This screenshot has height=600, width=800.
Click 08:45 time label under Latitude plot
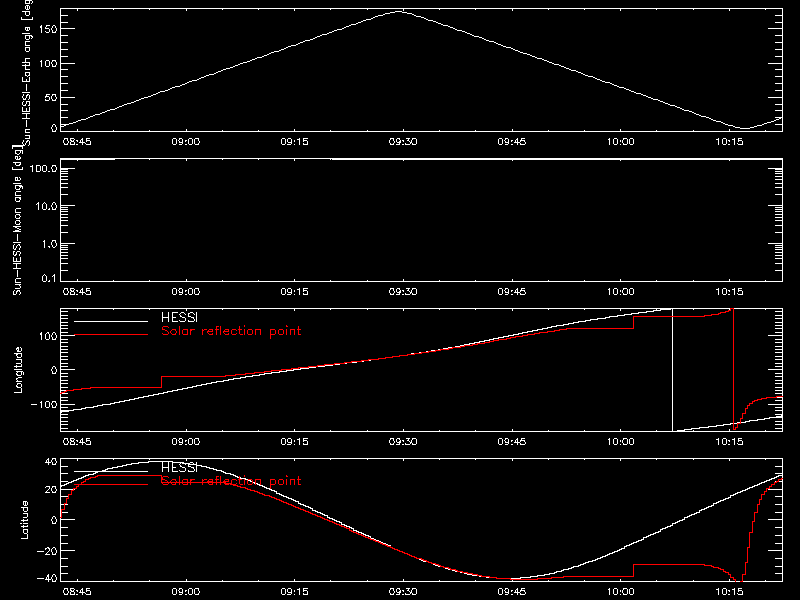tap(77, 591)
